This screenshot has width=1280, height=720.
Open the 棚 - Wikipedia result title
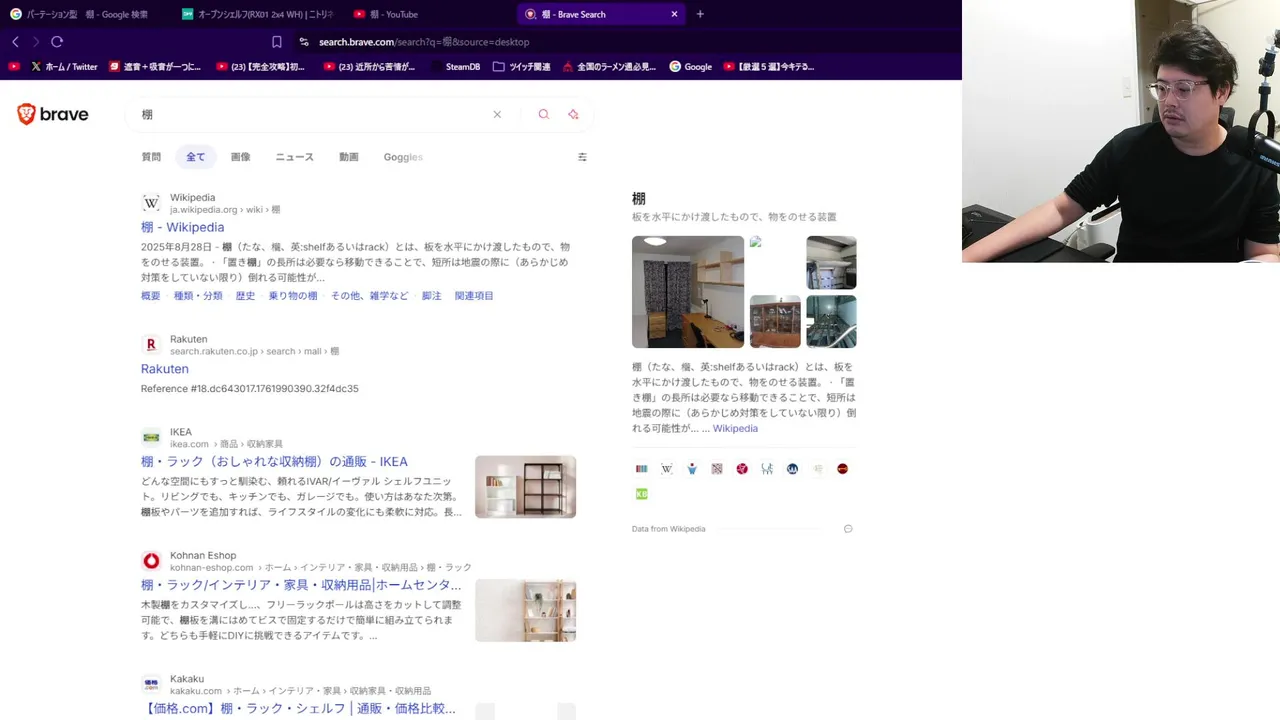point(182,227)
